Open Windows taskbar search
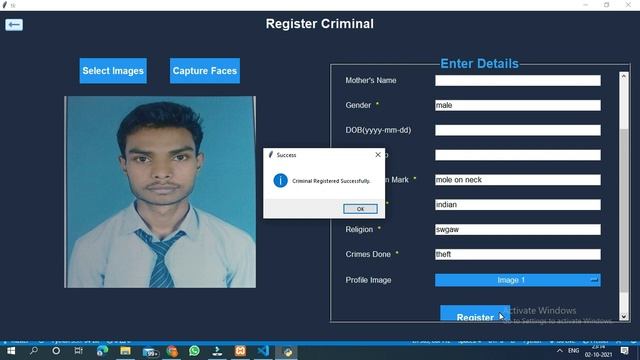This screenshot has width=640, height=360. coord(34,351)
